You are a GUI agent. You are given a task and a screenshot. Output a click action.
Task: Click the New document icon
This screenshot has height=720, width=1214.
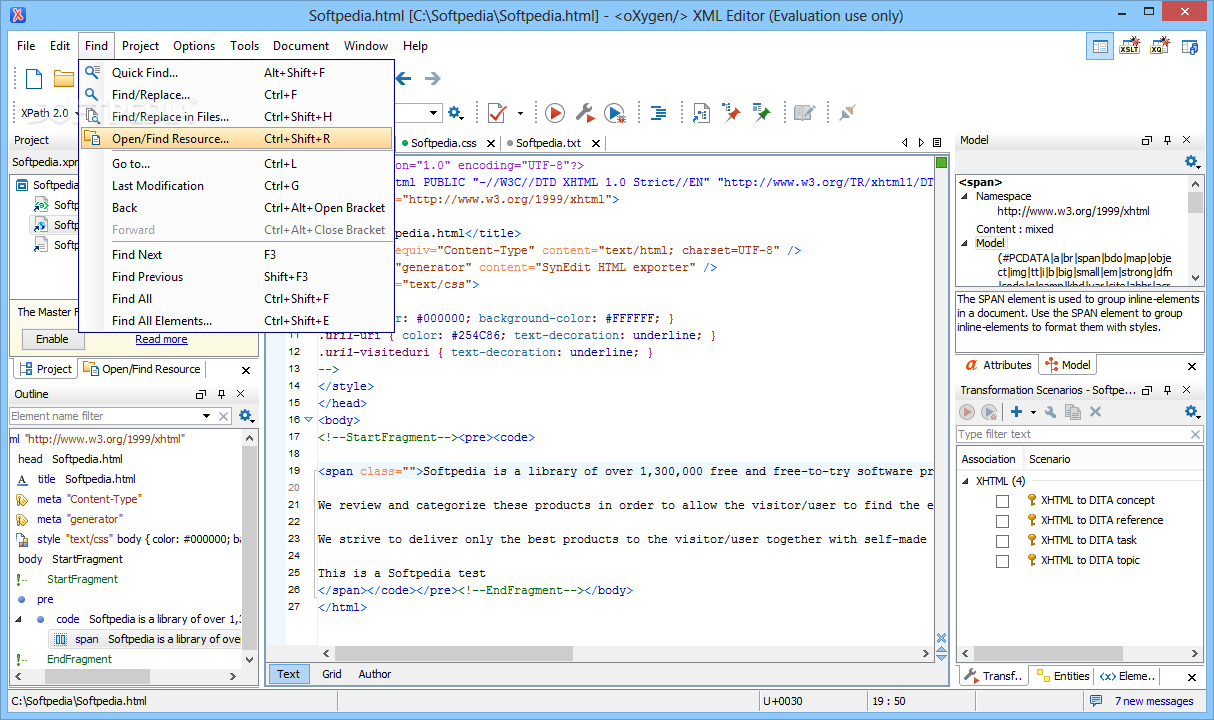tap(34, 79)
